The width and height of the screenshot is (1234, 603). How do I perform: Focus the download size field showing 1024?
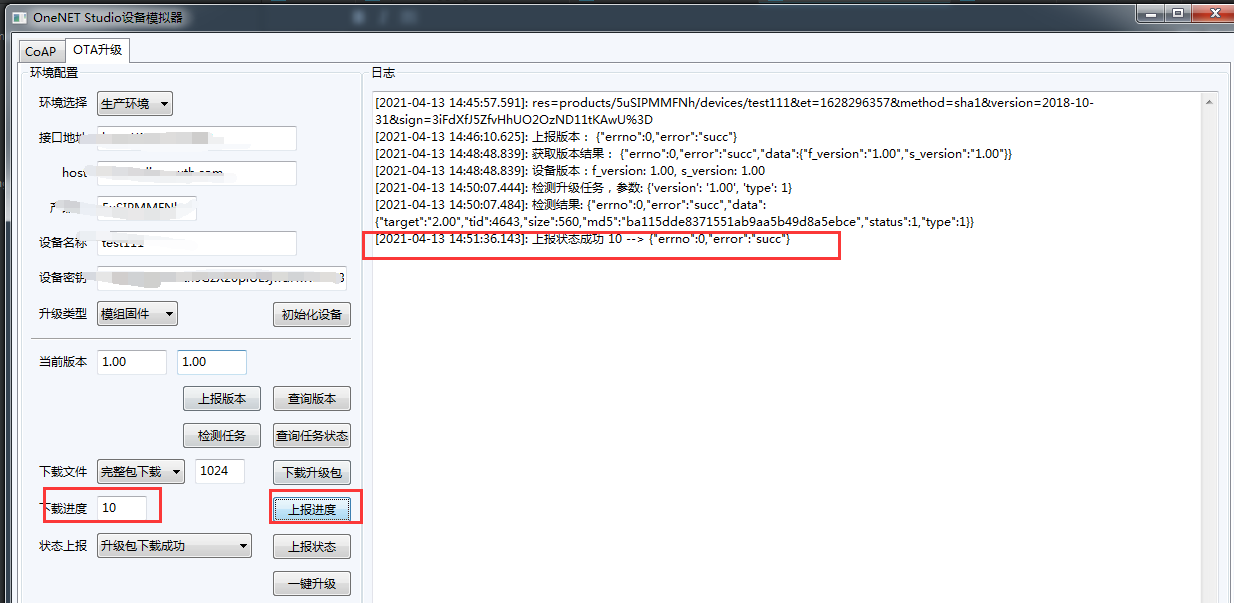tap(220, 471)
